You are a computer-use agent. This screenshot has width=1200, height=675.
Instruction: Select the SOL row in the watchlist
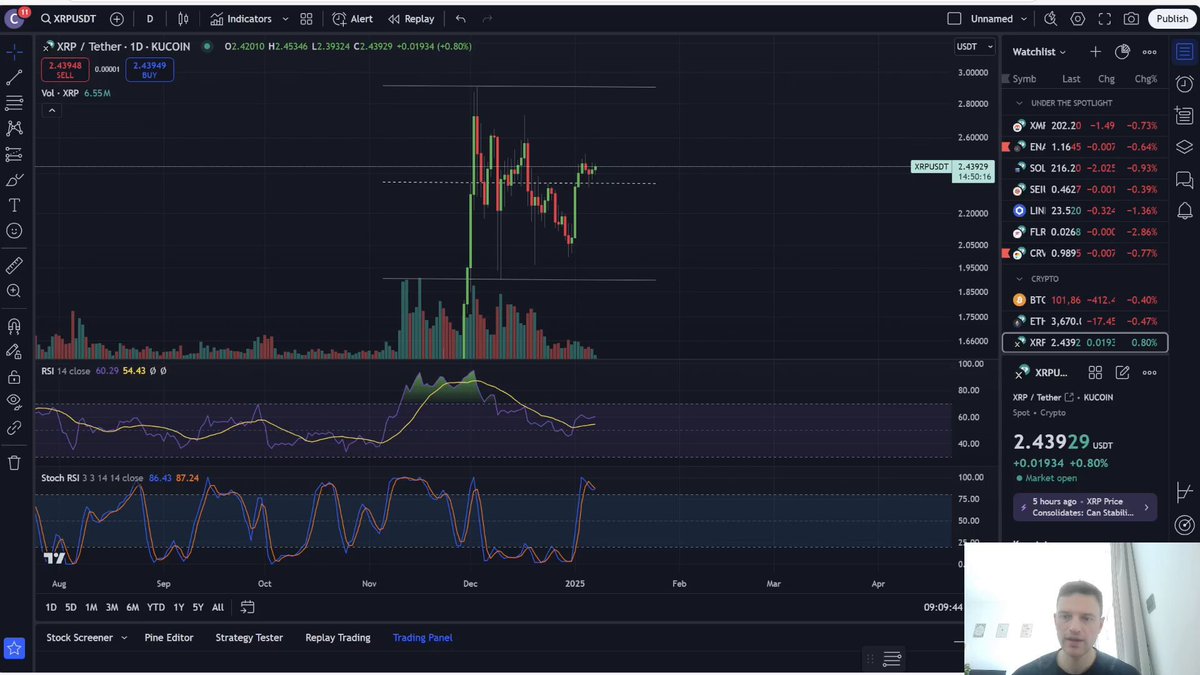click(x=1085, y=168)
